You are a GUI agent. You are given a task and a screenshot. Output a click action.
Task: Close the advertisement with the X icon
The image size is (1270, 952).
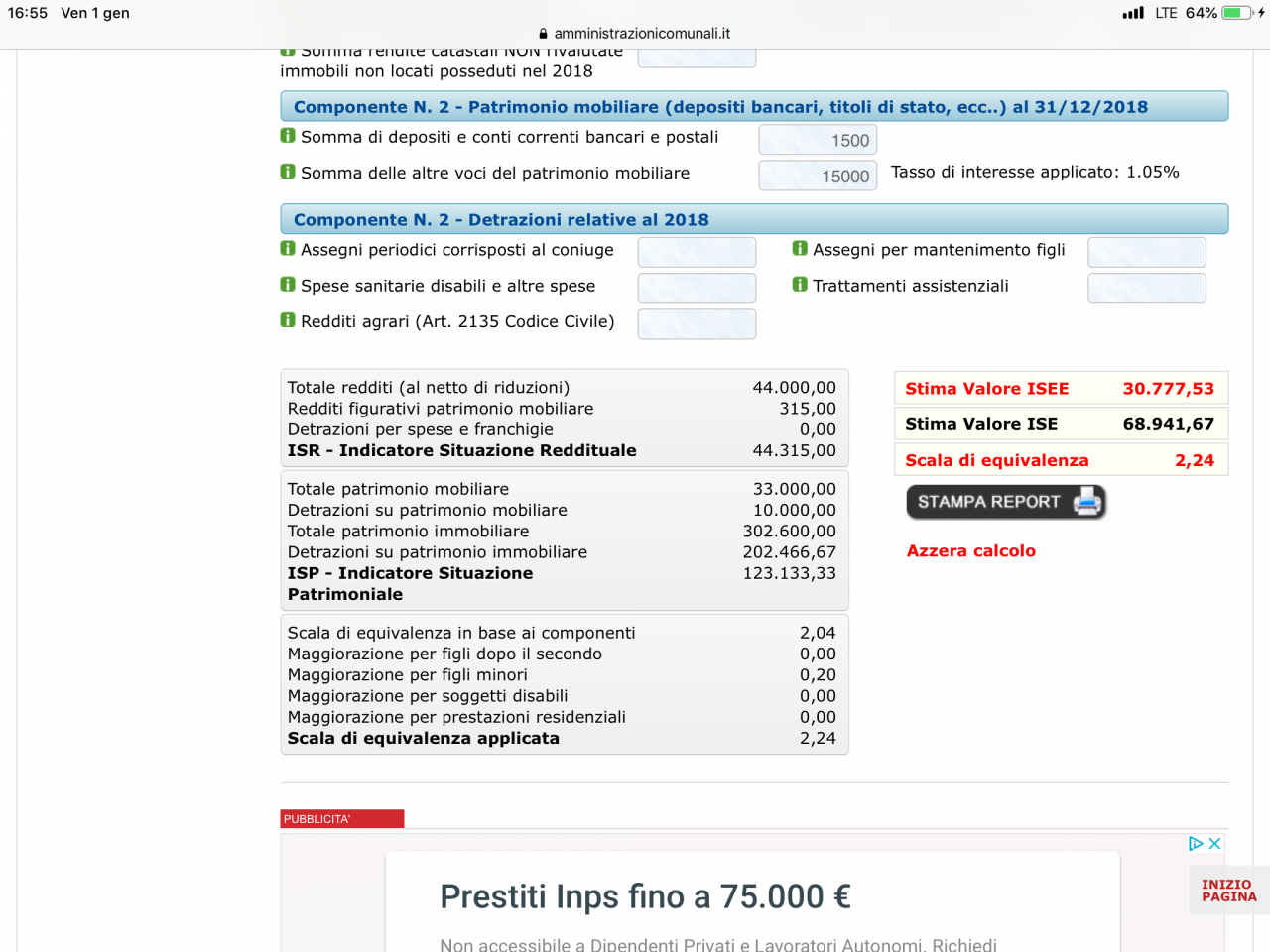(x=1214, y=844)
